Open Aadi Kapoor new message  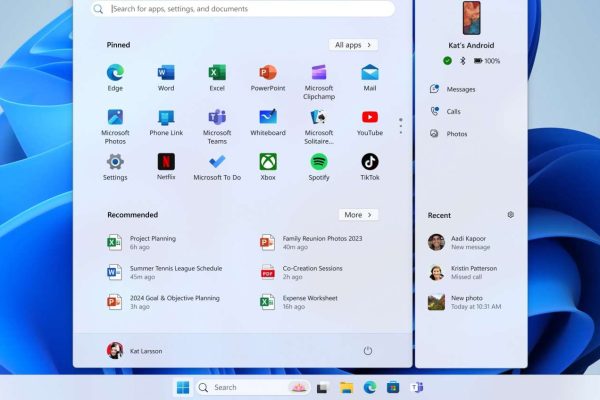(x=459, y=242)
